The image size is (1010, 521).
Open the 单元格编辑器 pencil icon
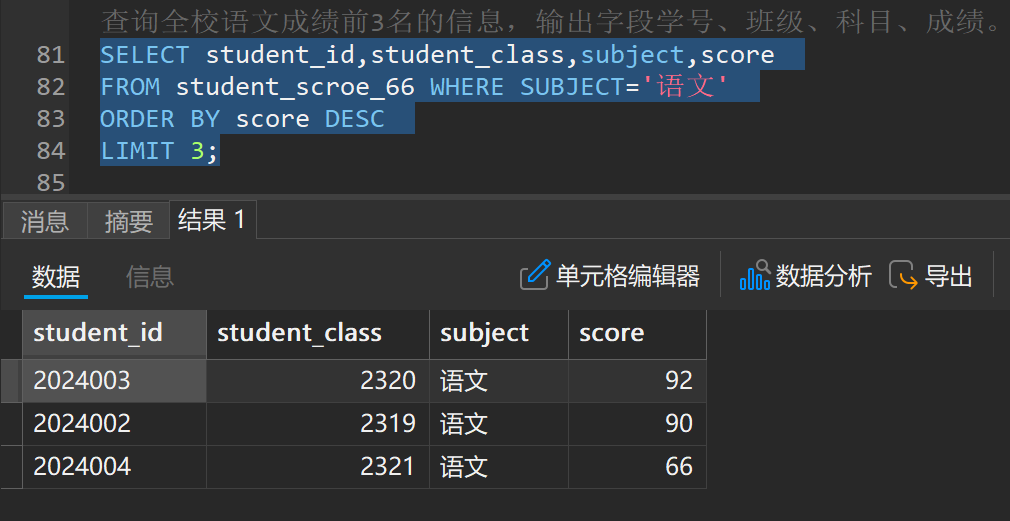tap(535, 275)
